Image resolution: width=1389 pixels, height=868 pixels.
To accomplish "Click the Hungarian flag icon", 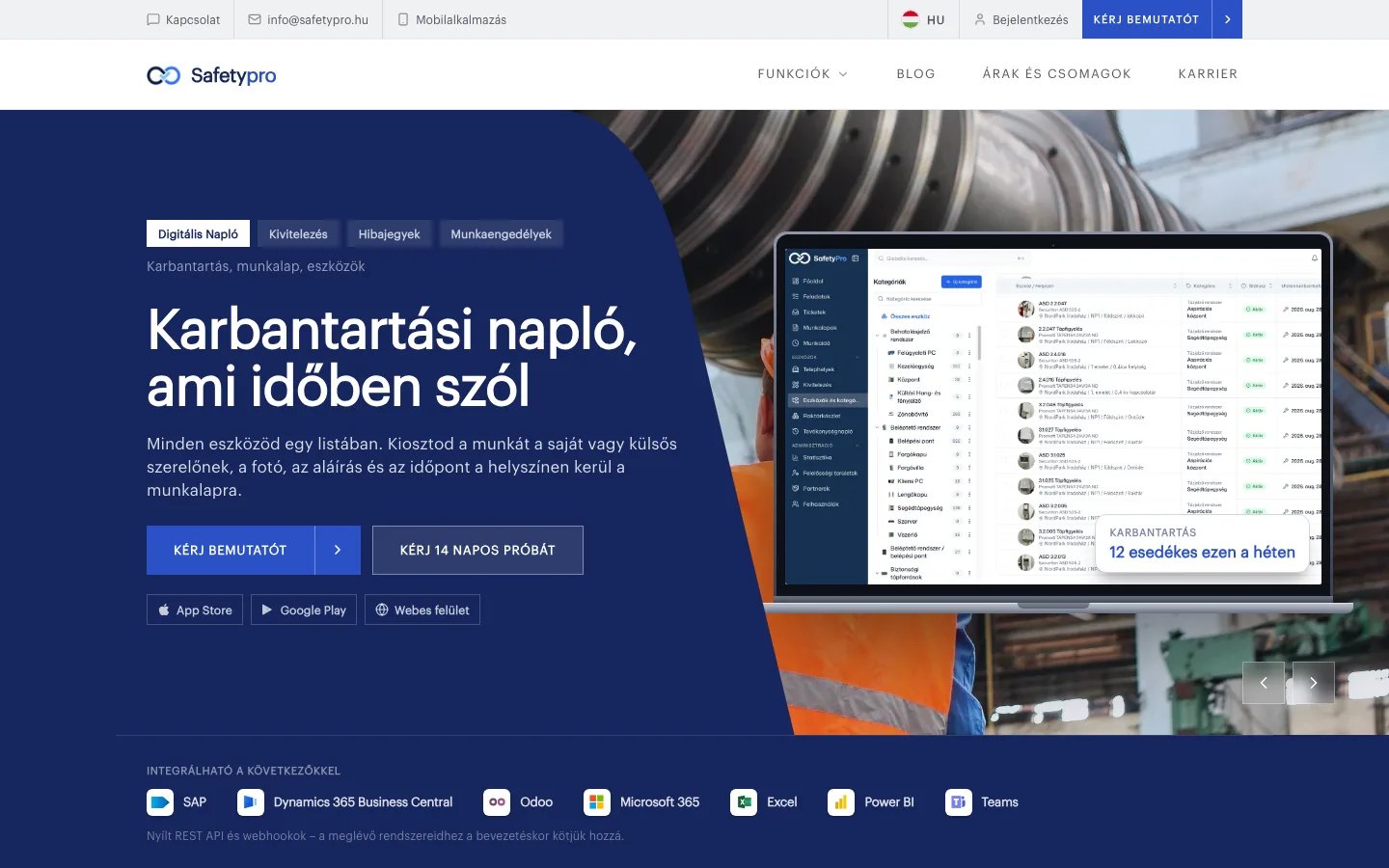I will [x=911, y=19].
